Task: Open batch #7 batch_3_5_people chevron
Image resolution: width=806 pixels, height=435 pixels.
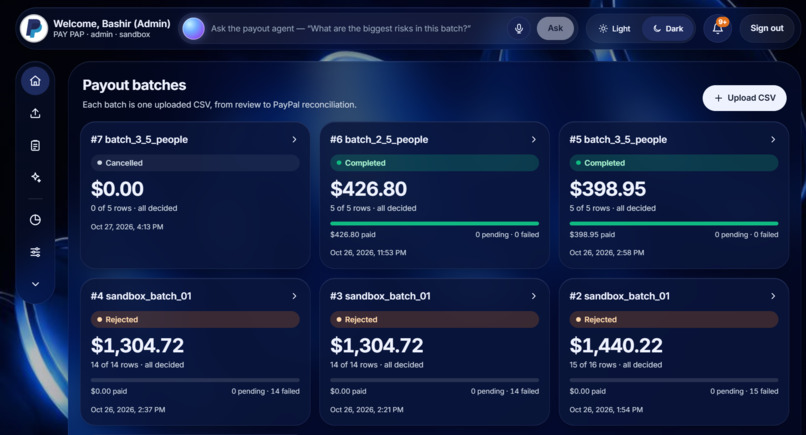Action: (x=294, y=139)
